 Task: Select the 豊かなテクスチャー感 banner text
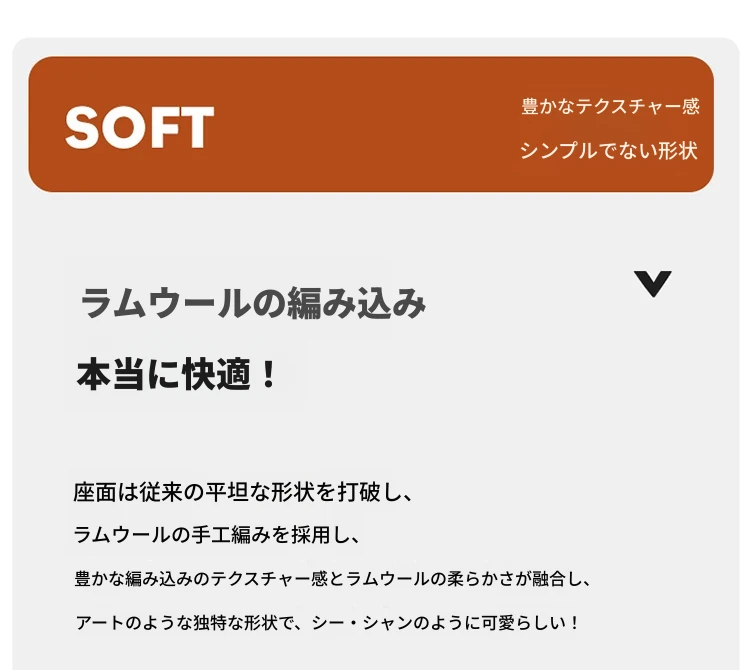pyautogui.click(x=610, y=106)
